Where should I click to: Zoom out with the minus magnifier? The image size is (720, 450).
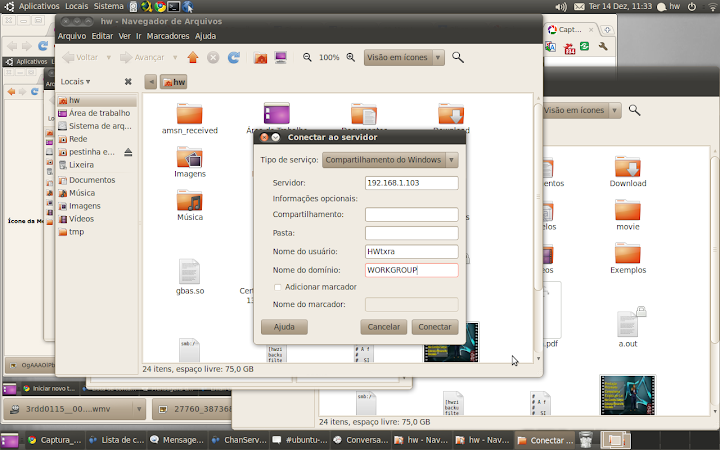tap(307, 57)
